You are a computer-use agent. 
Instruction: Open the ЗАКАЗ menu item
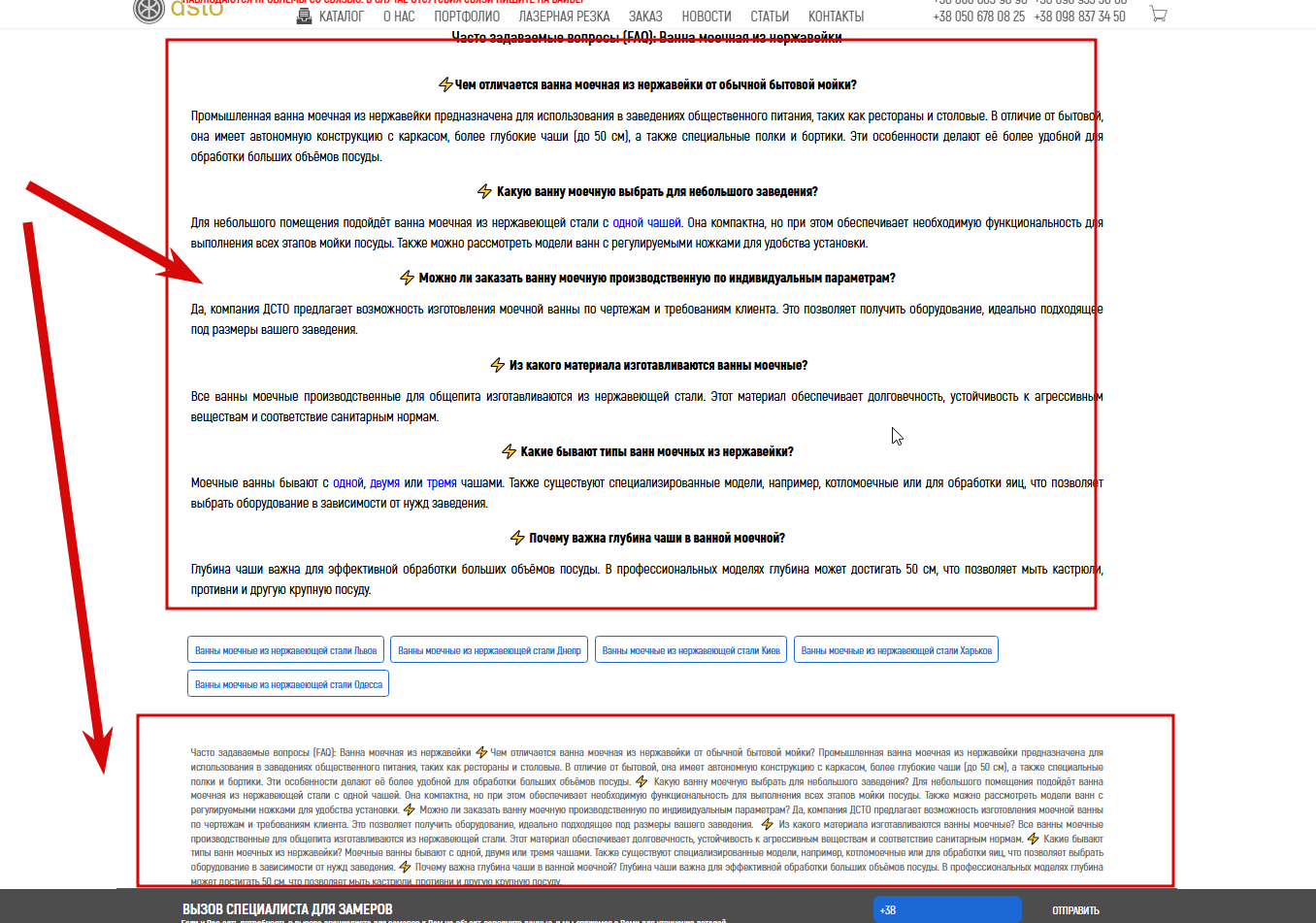pos(645,16)
